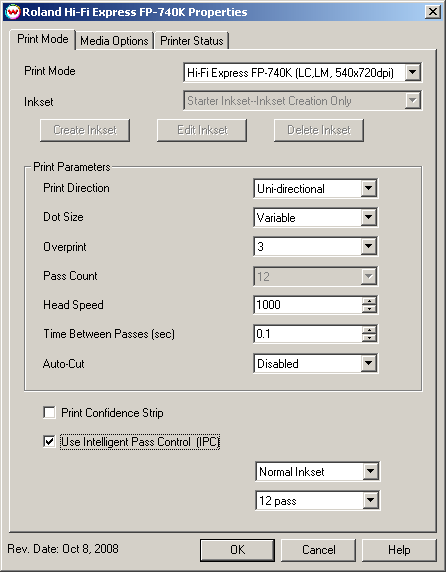Click the Print Parameters group label
The width and height of the screenshot is (446, 572).
pos(72,167)
